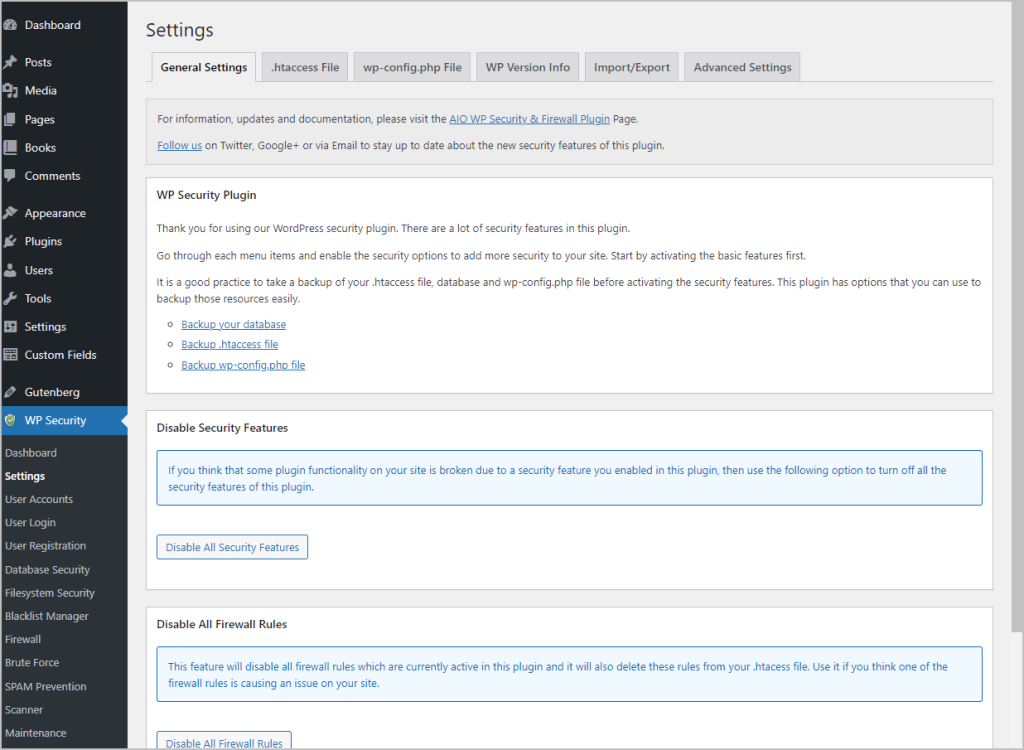
Task: Open AIO WP Security & Firewall Plugin link
Action: click(529, 119)
